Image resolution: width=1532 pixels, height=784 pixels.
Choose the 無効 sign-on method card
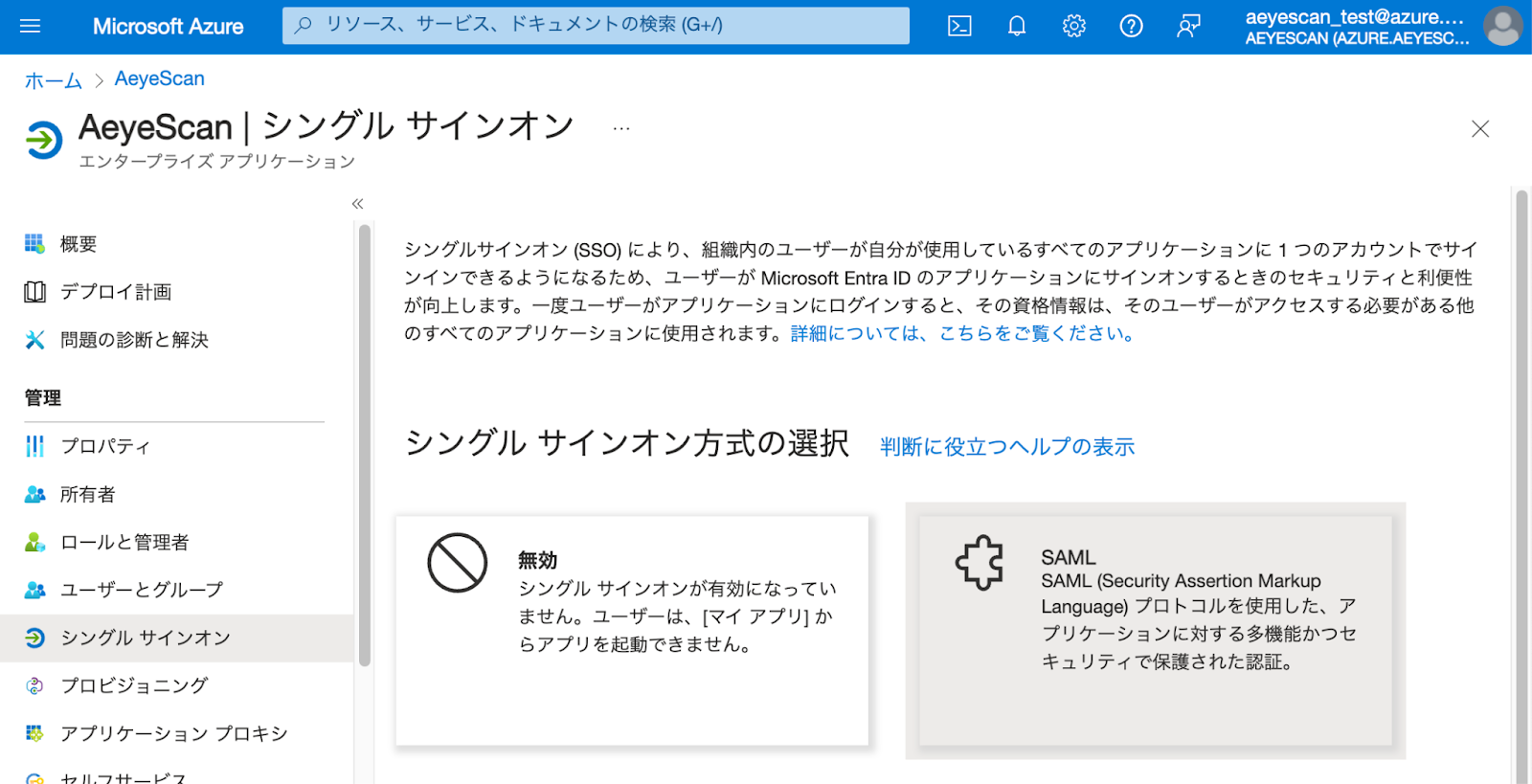[632, 631]
